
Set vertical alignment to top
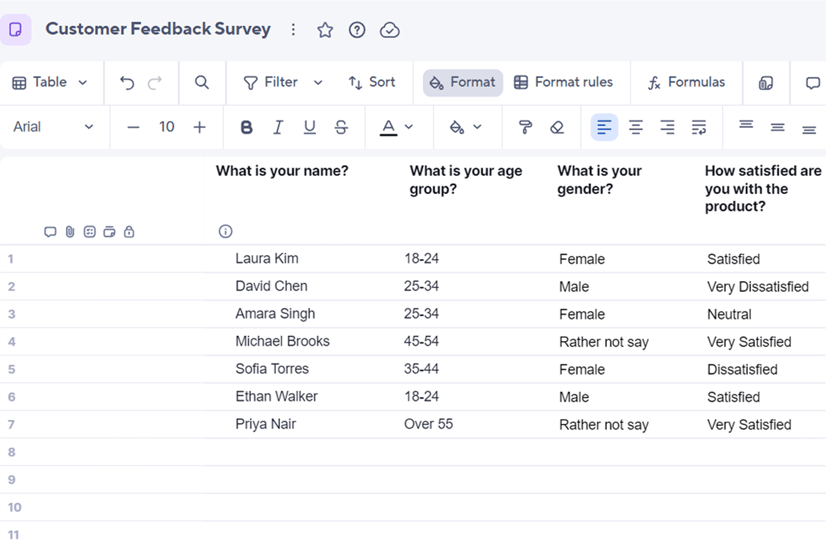[x=746, y=125]
